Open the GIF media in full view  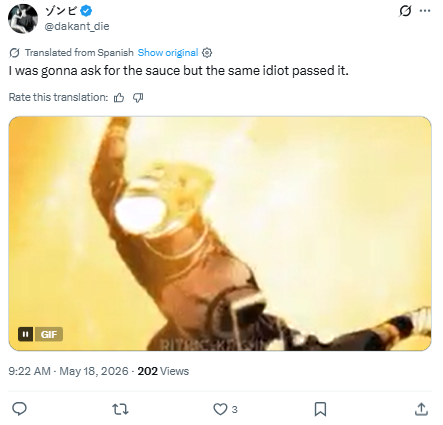point(220,234)
